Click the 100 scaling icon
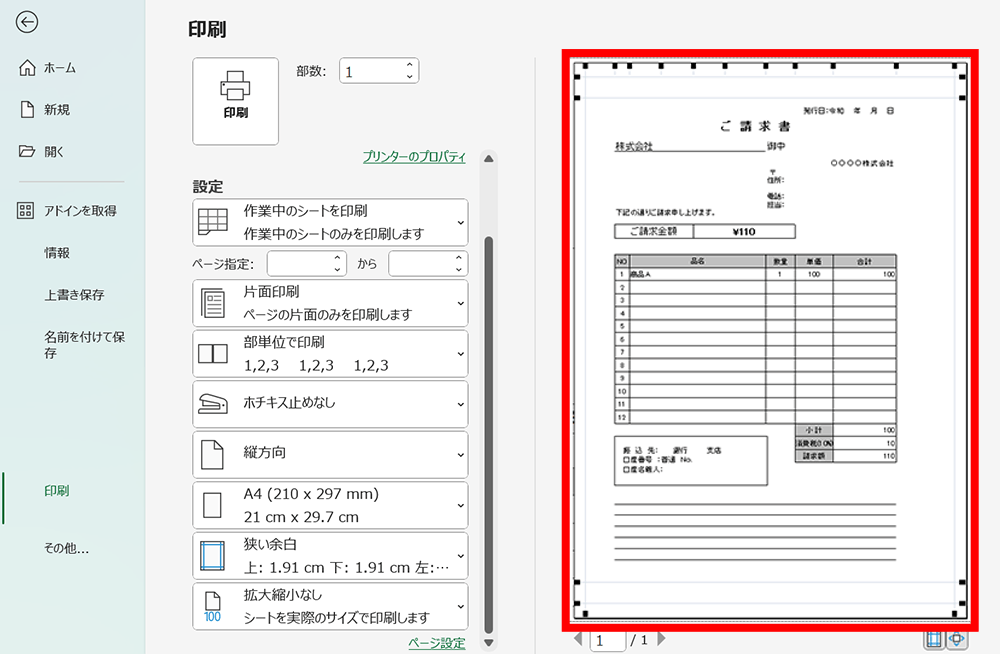The height and width of the screenshot is (654, 1000). 212,607
